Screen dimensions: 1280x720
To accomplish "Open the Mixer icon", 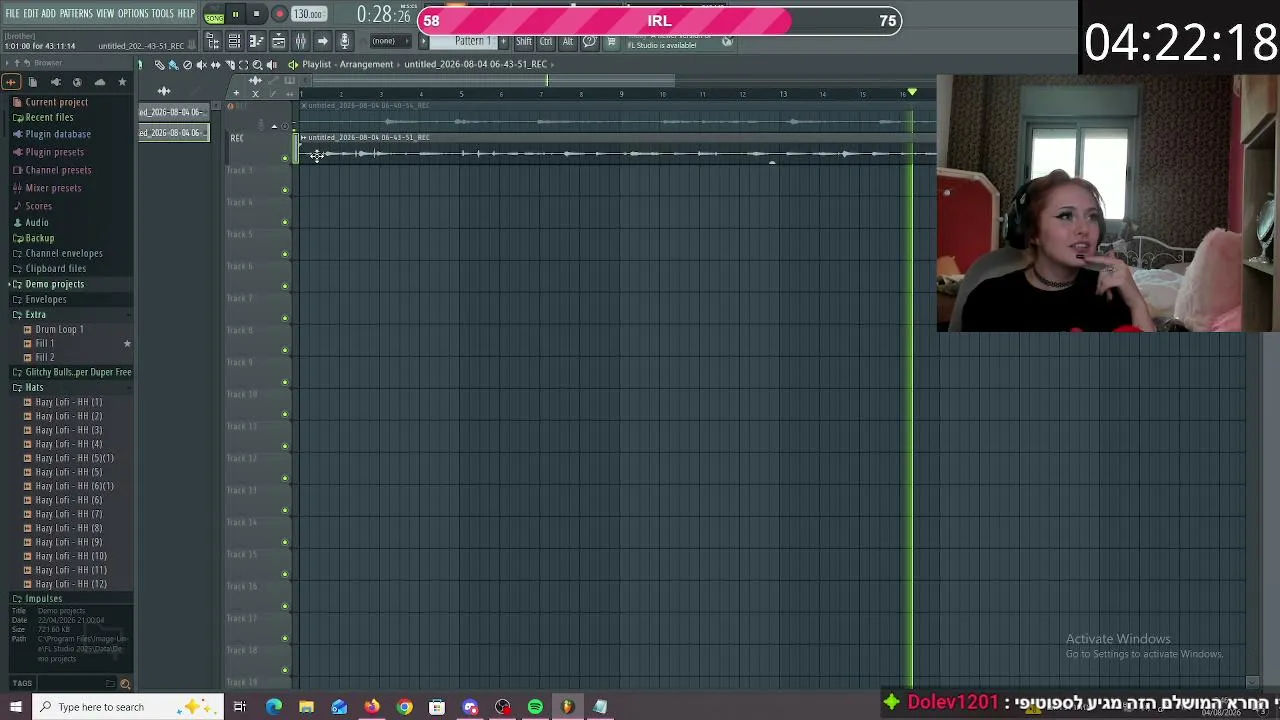I will coord(300,41).
